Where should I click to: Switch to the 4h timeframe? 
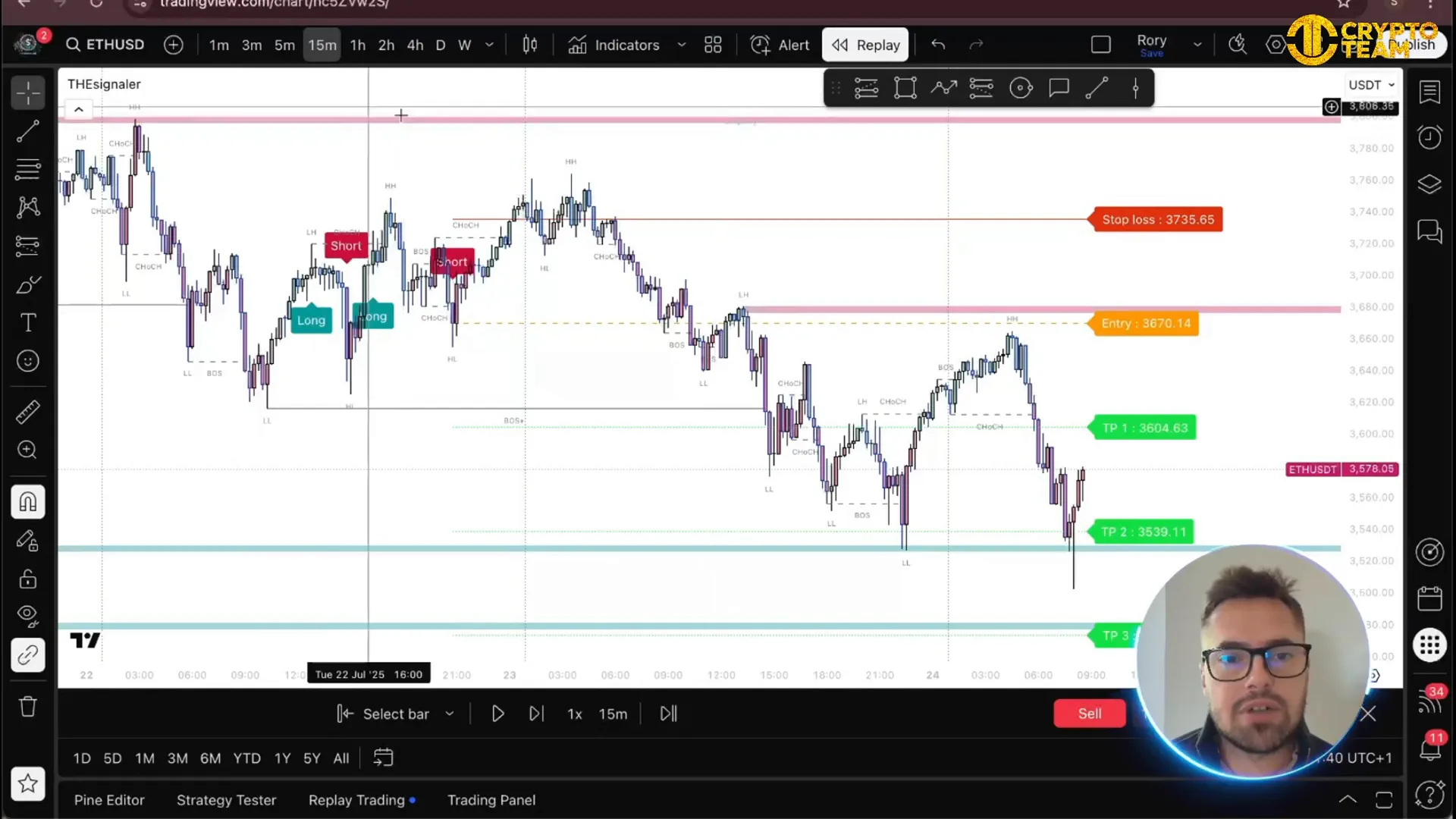click(x=415, y=45)
